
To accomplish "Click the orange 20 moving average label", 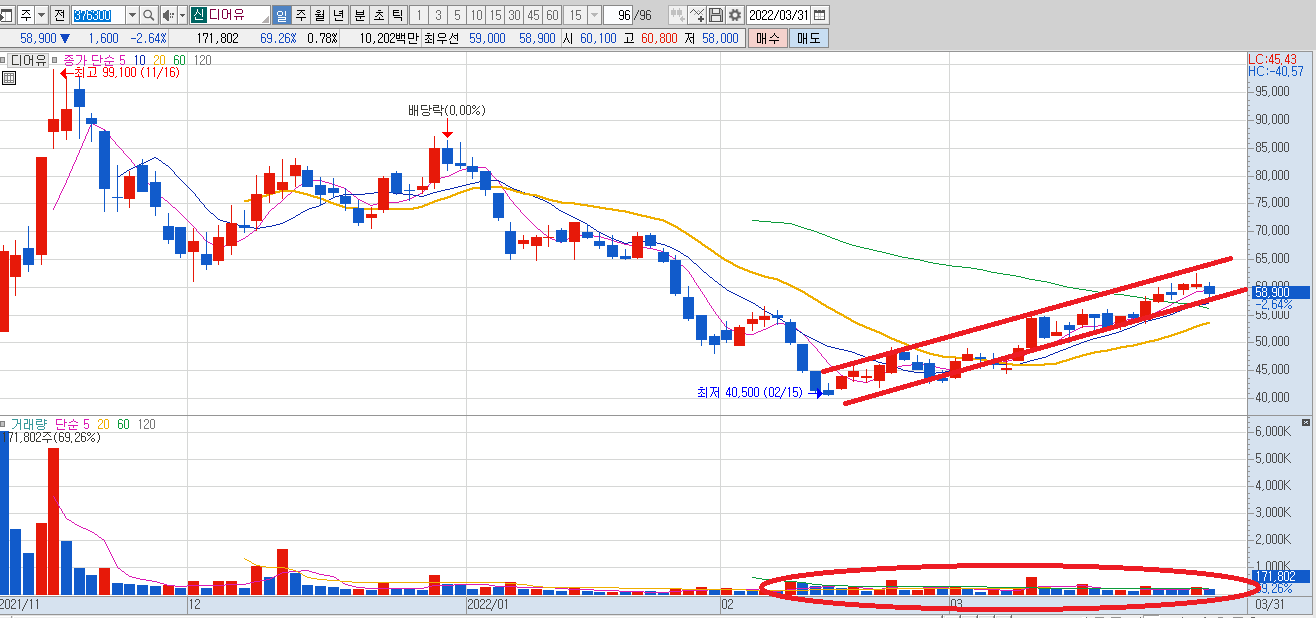I will pyautogui.click(x=160, y=60).
